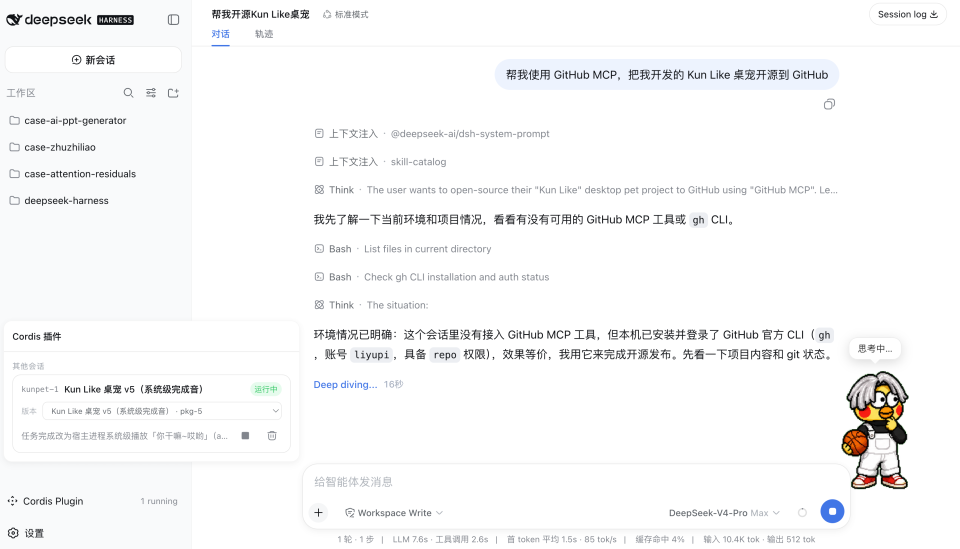Viewport: 960px width, 549px height.
Task: Click the 思考中... speech bubble
Action: tap(875, 349)
